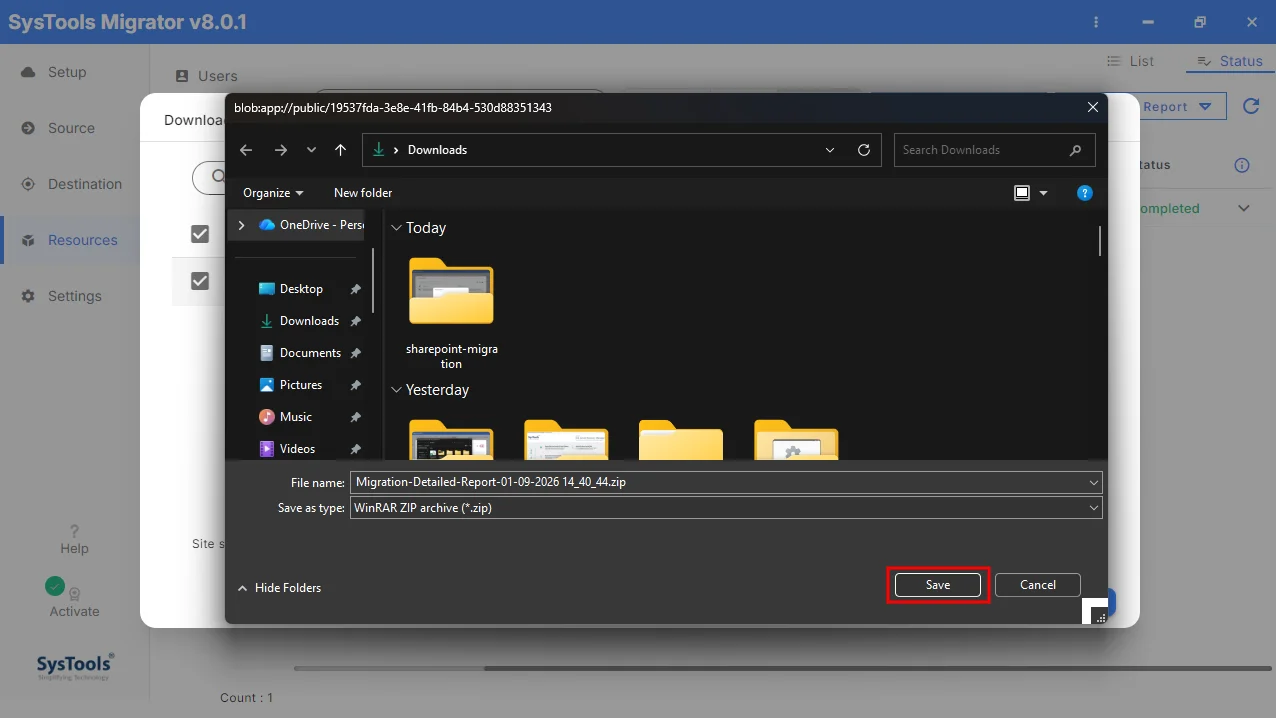The width and height of the screenshot is (1276, 718).
Task: Click the Search Downloads box
Action: pos(994,150)
